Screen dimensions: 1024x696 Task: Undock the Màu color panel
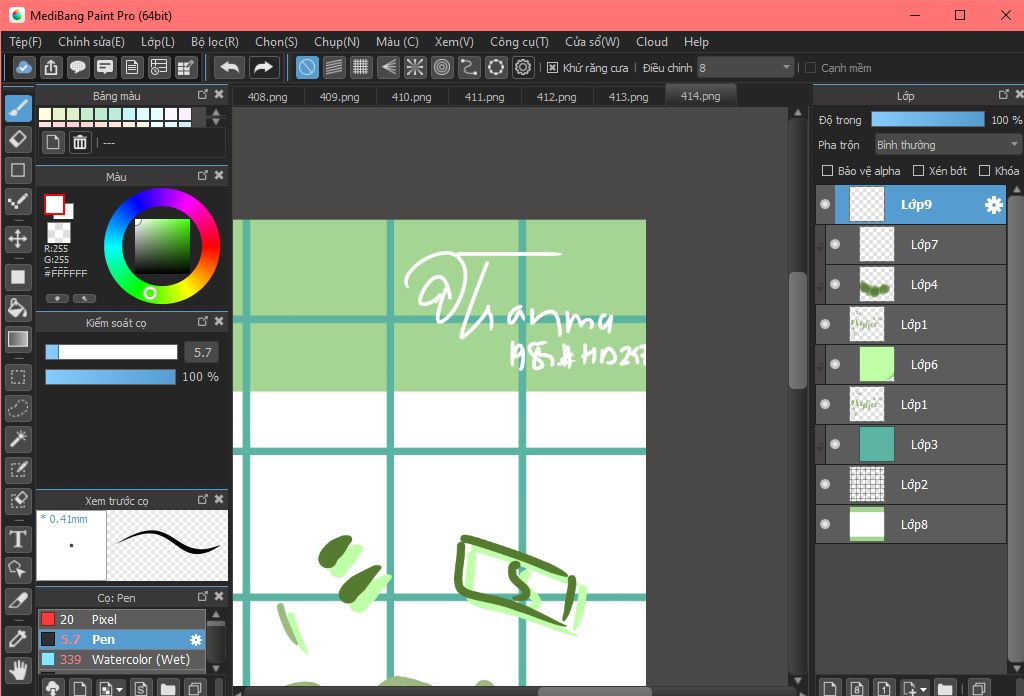click(202, 176)
